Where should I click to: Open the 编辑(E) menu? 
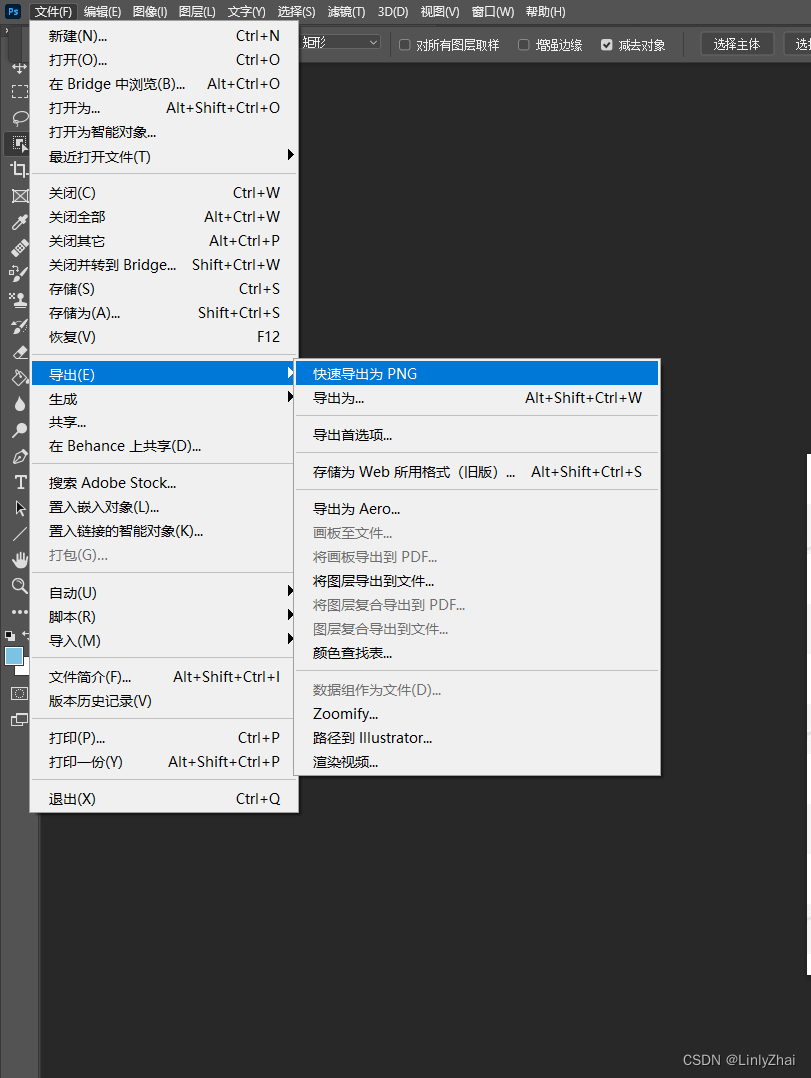[102, 12]
